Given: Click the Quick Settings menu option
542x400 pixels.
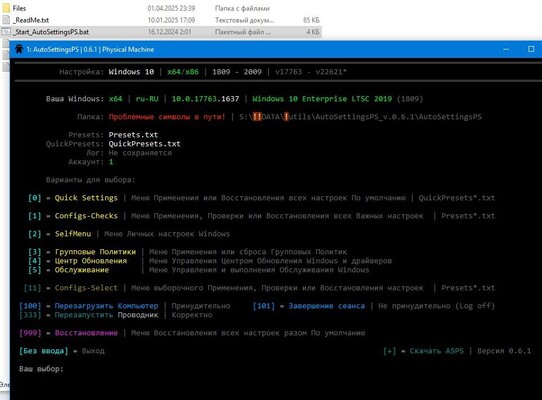Looking at the screenshot, I should point(86,198).
